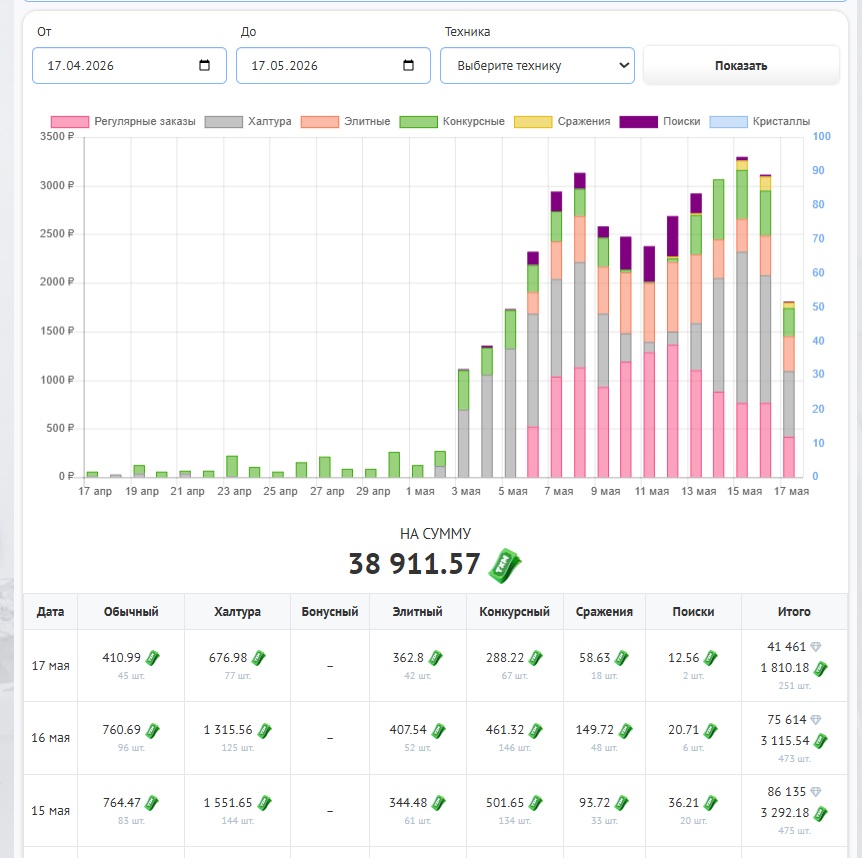Open calendar picker in the До date field

tap(408, 65)
